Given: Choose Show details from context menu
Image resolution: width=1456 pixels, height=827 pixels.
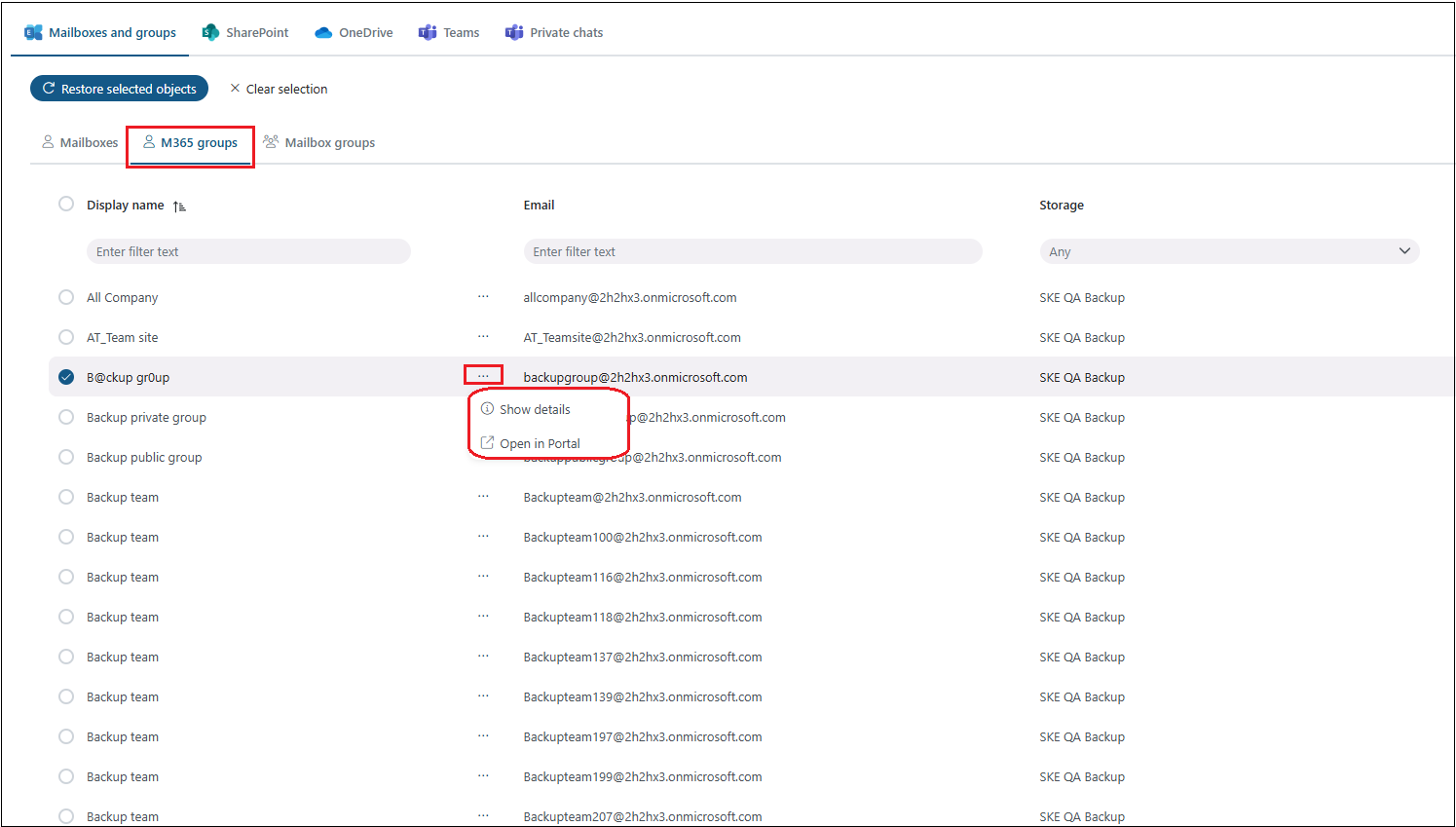Looking at the screenshot, I should (x=535, y=409).
